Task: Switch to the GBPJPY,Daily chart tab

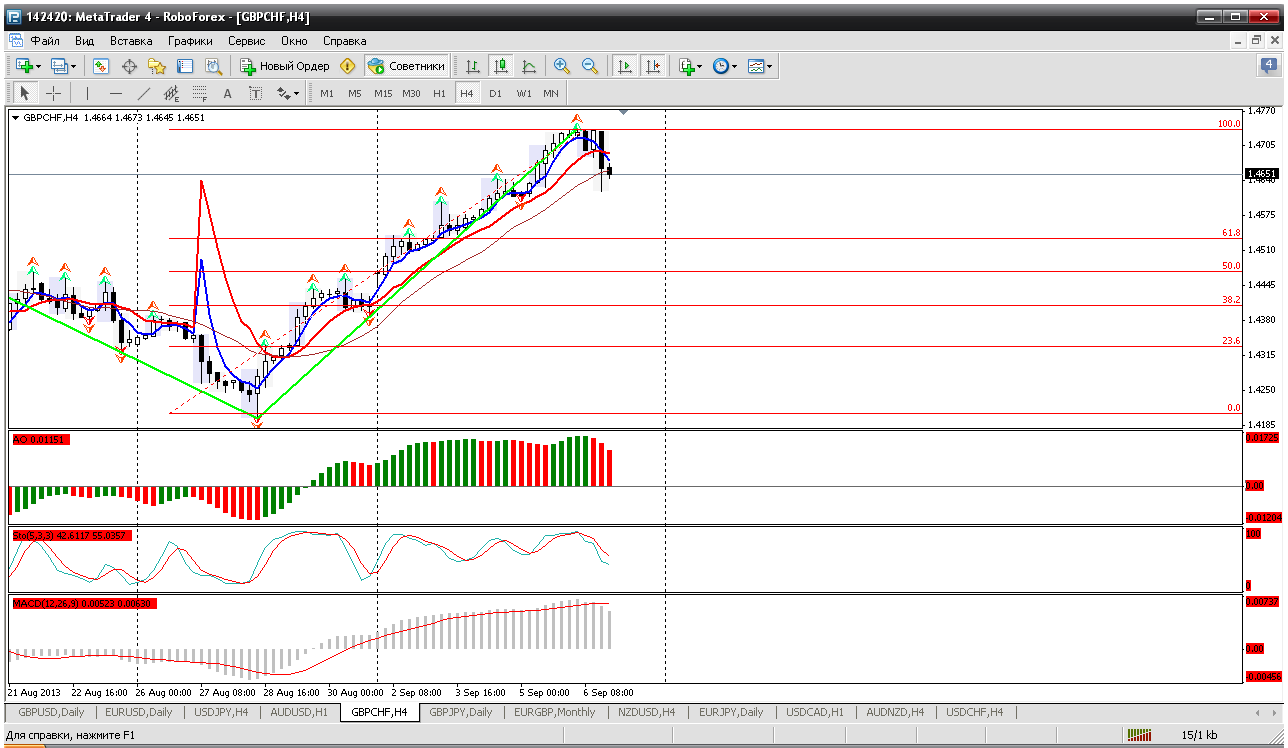Action: point(460,712)
